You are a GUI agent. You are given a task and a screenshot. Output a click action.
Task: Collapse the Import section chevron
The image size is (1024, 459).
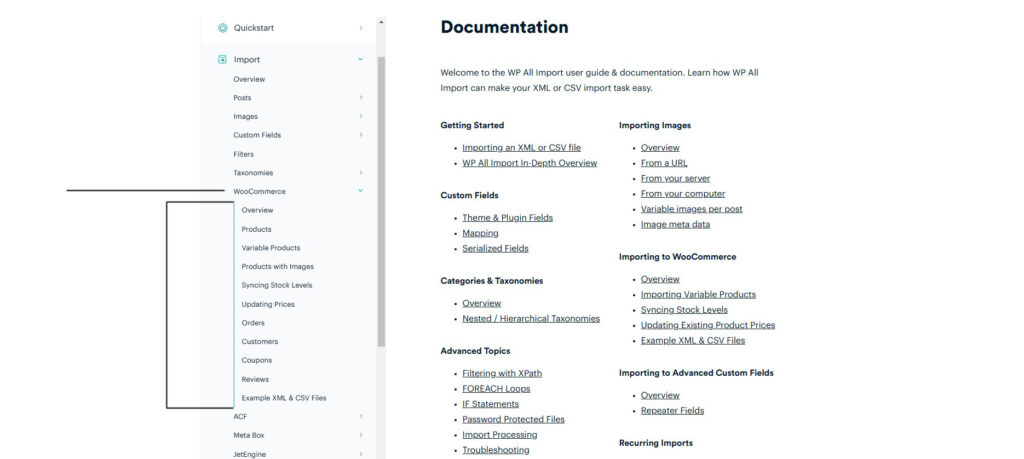tap(360, 59)
